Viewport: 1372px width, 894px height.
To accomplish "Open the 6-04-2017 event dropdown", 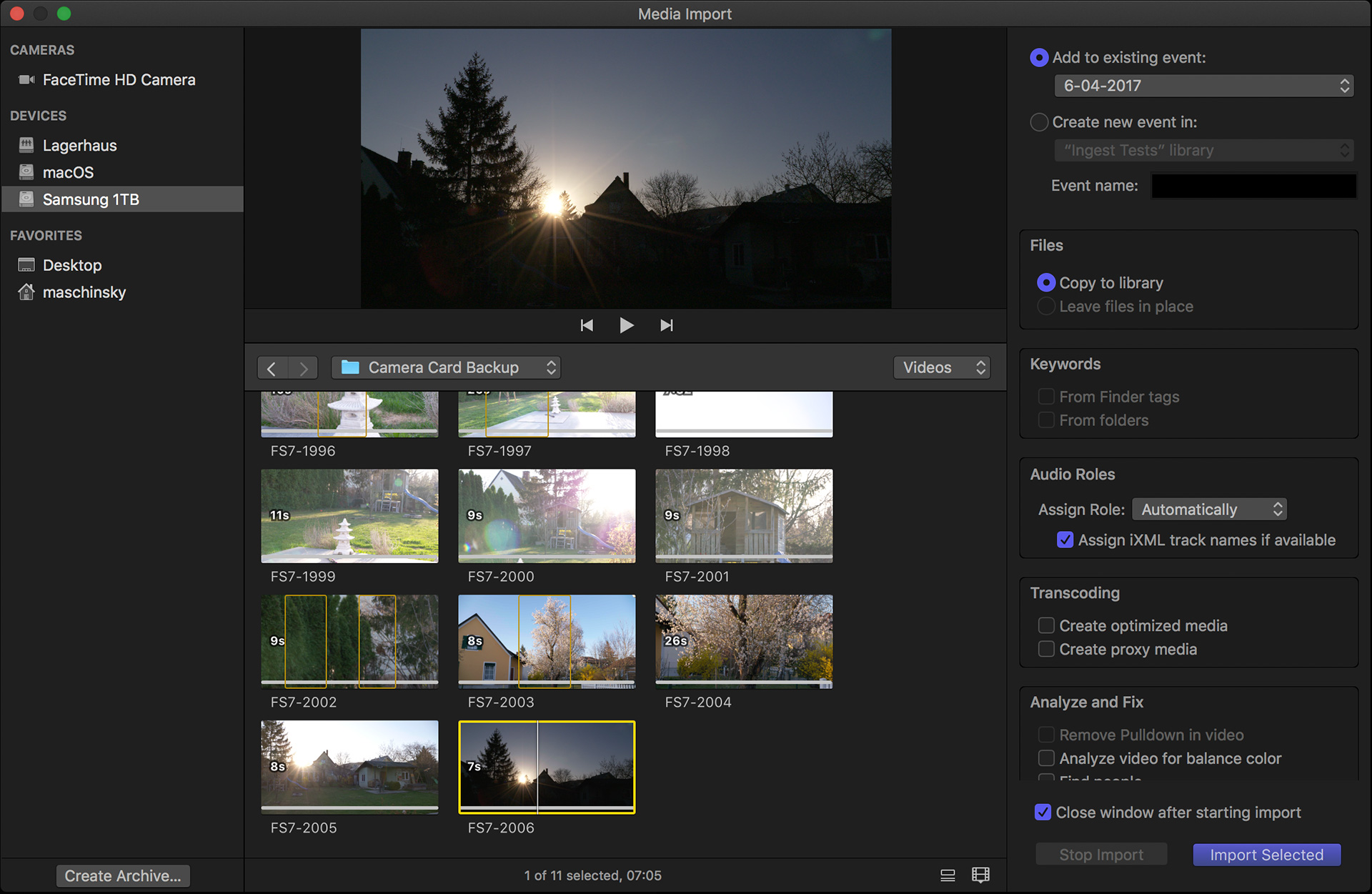I will pos(1203,85).
